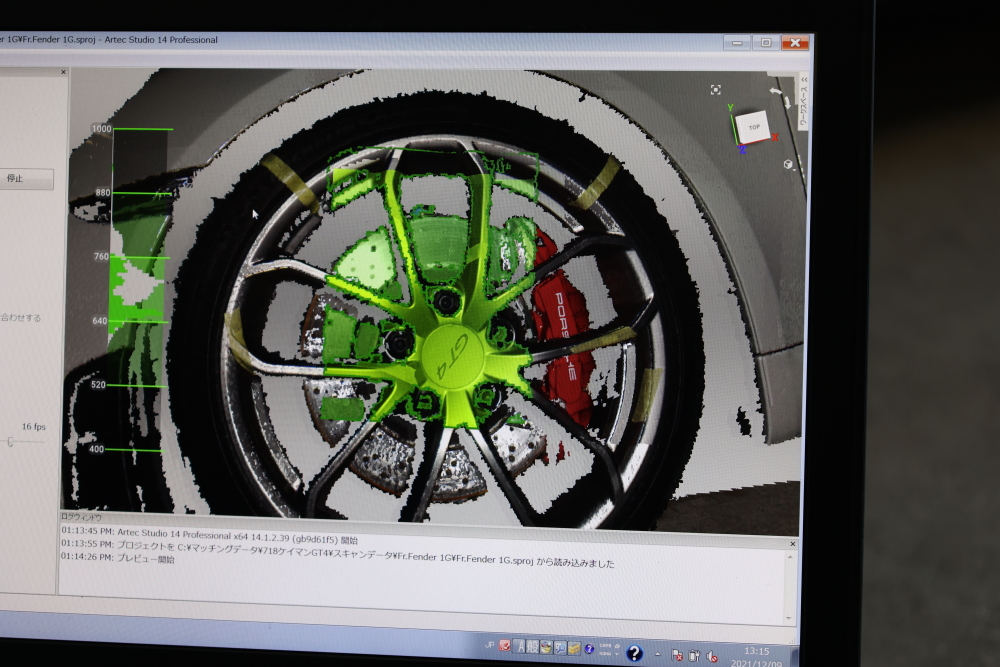Click the fit-to-view frame icon
1000x667 pixels.
716,90
